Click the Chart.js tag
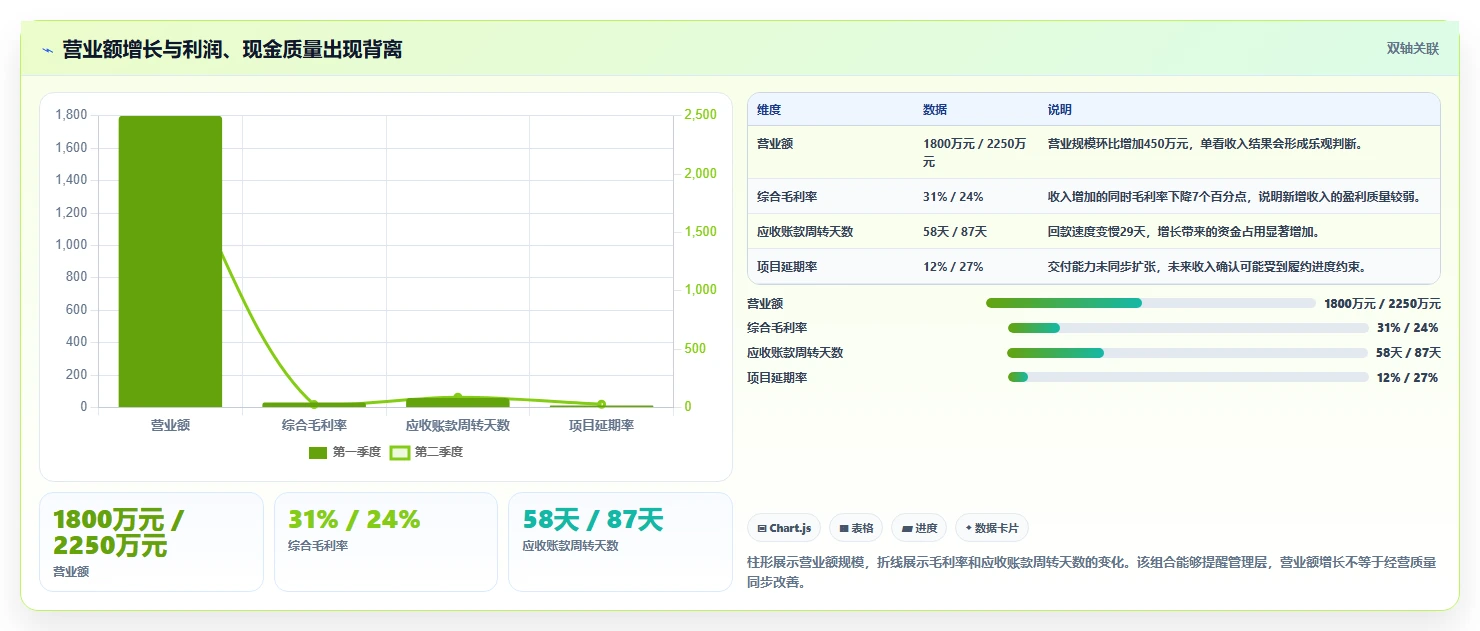The width and height of the screenshot is (1480, 631). click(784, 528)
